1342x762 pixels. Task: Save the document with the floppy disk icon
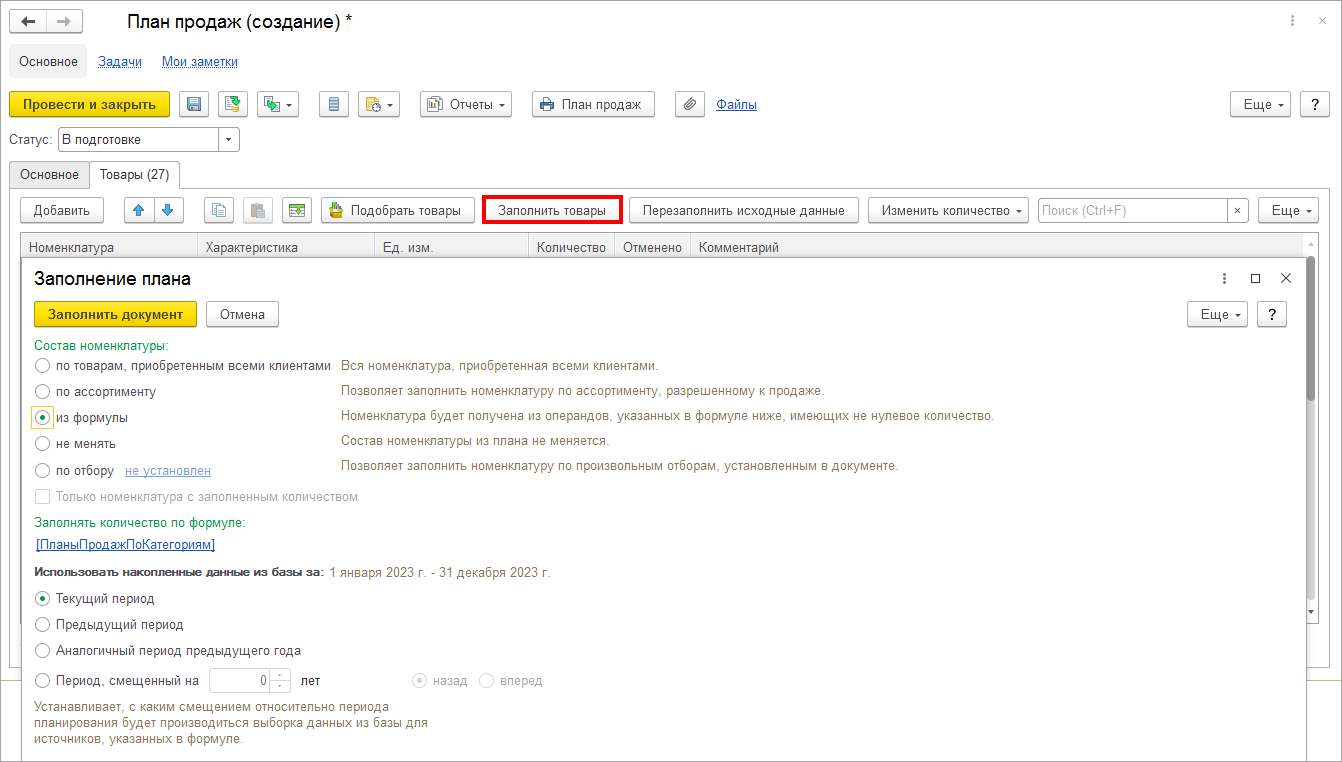pyautogui.click(x=194, y=104)
